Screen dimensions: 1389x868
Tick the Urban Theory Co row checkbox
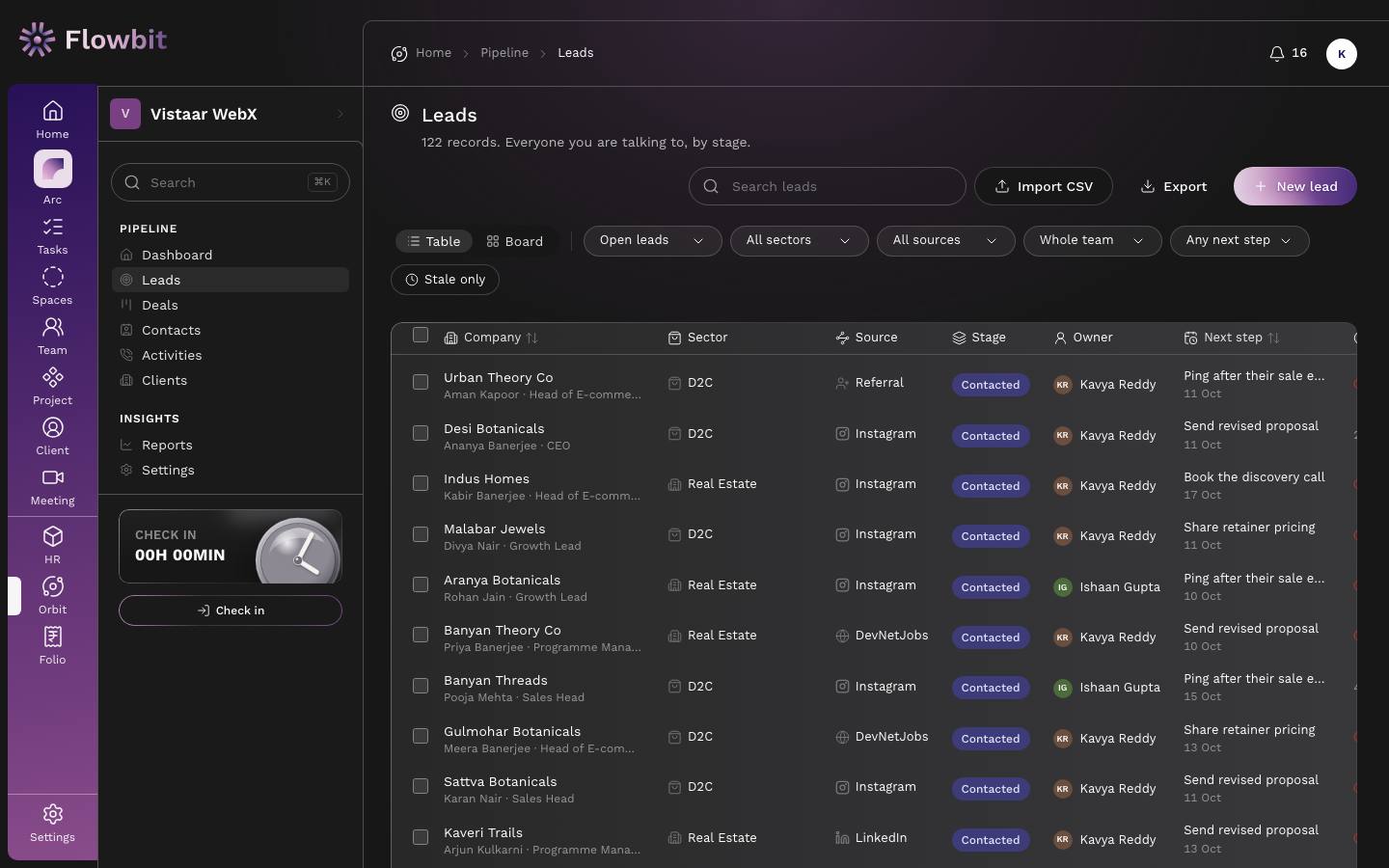tap(421, 382)
